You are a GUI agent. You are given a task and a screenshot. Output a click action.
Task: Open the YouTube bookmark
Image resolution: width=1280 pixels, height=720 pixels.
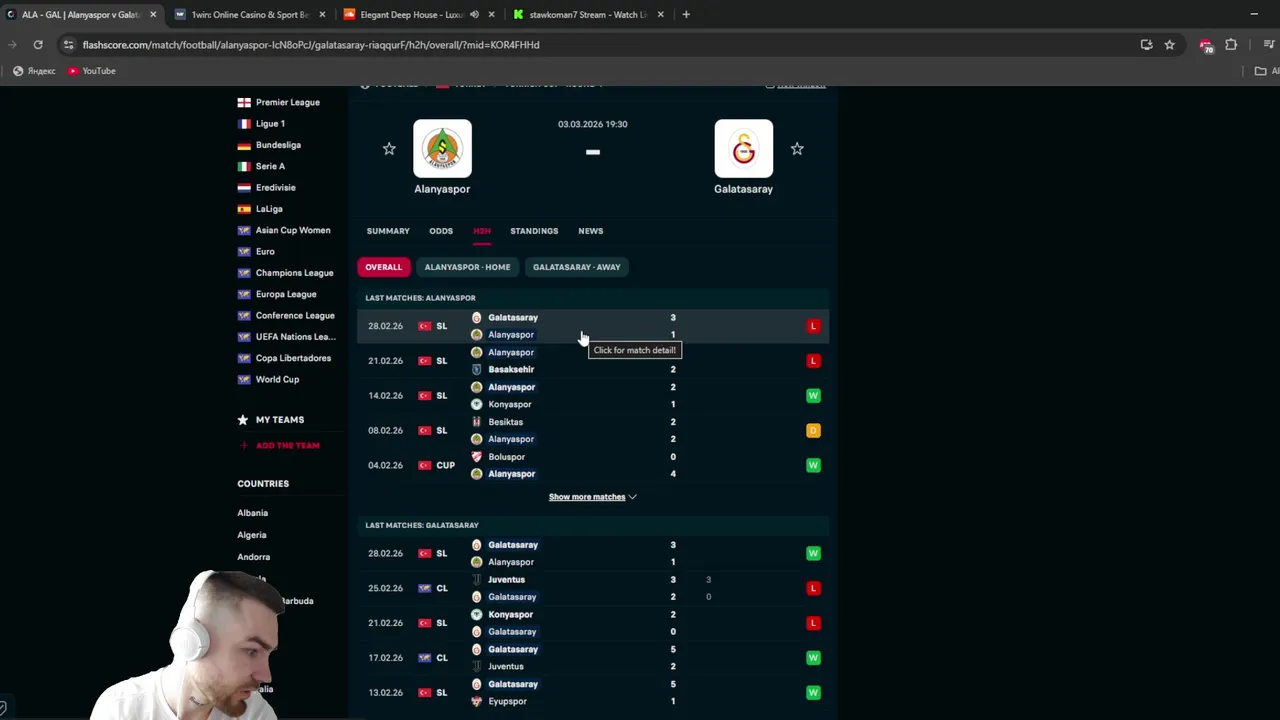click(x=91, y=71)
